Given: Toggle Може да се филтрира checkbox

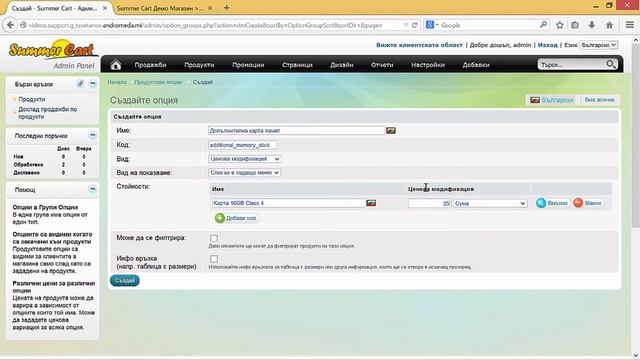Looking at the screenshot, I should (214, 238).
